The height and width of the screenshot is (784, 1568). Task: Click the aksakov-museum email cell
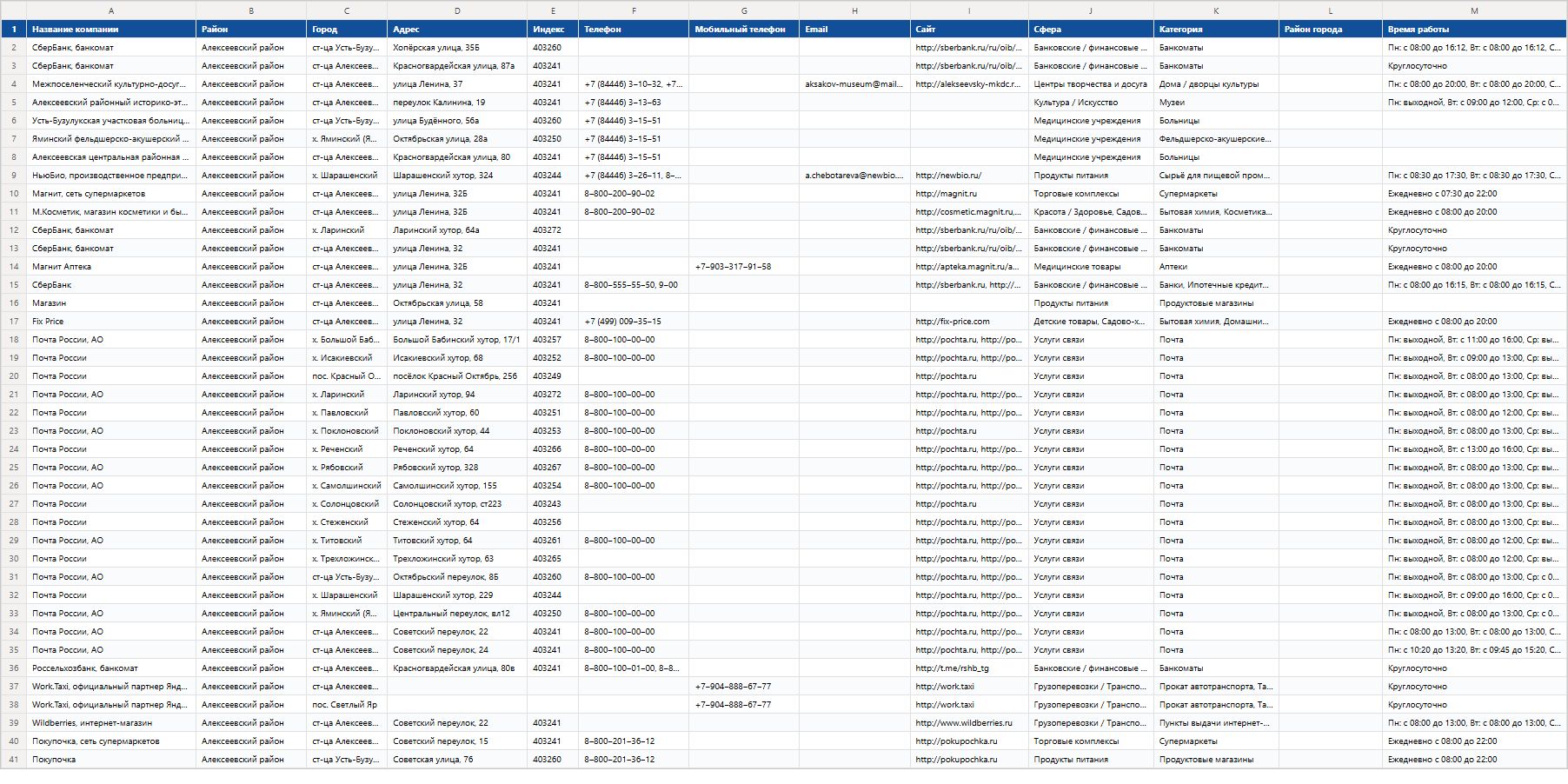854,84
